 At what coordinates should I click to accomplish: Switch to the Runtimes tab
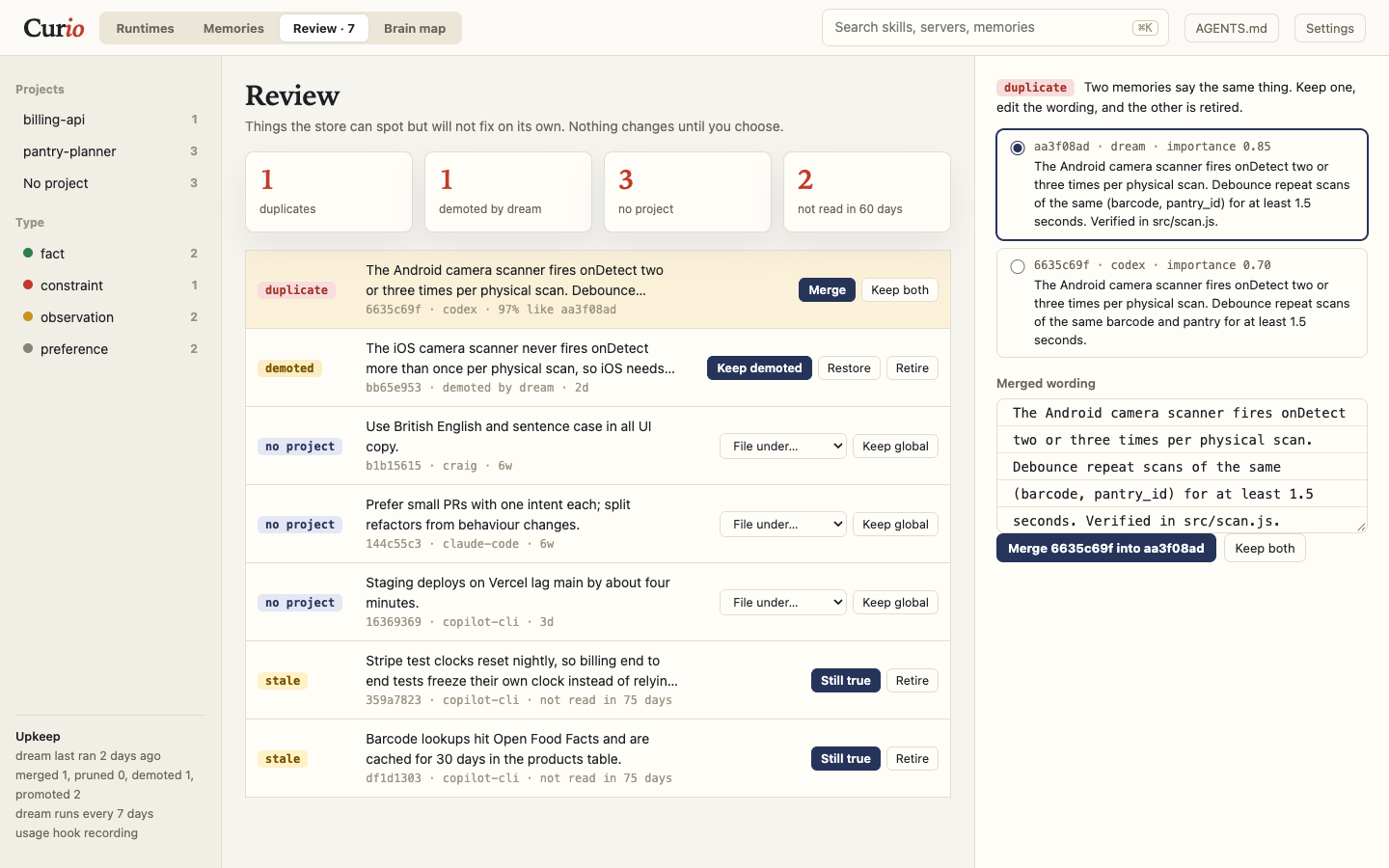pos(145,28)
